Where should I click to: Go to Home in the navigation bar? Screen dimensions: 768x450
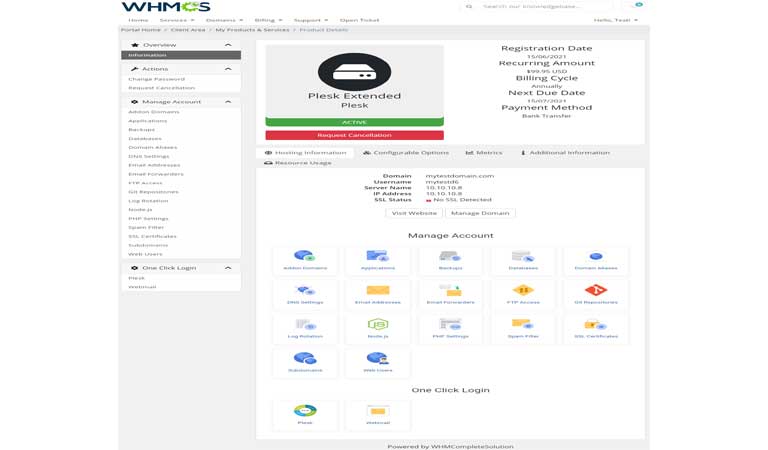pos(138,20)
